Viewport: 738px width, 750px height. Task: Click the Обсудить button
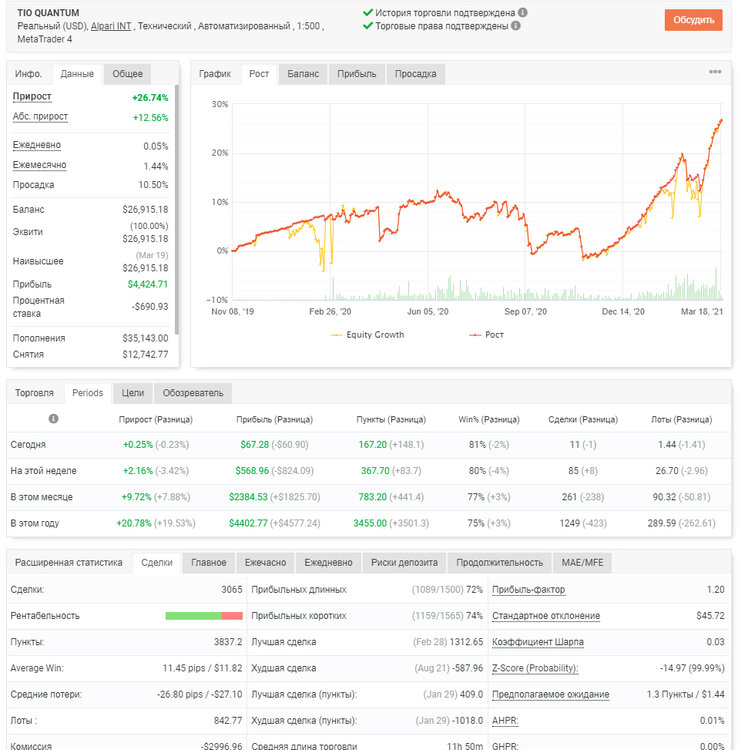(x=694, y=20)
